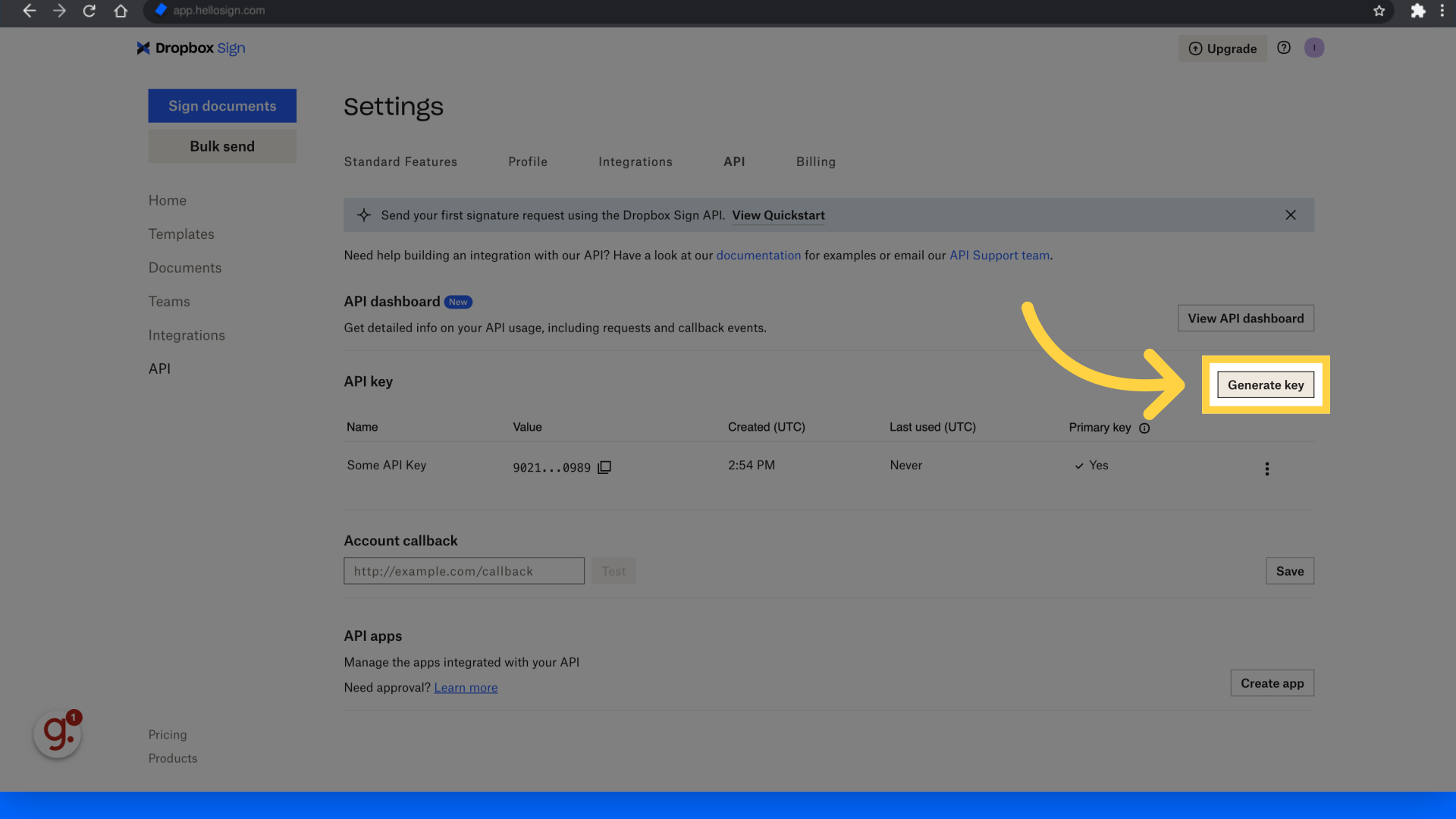Go back using browser back arrow

(x=29, y=11)
